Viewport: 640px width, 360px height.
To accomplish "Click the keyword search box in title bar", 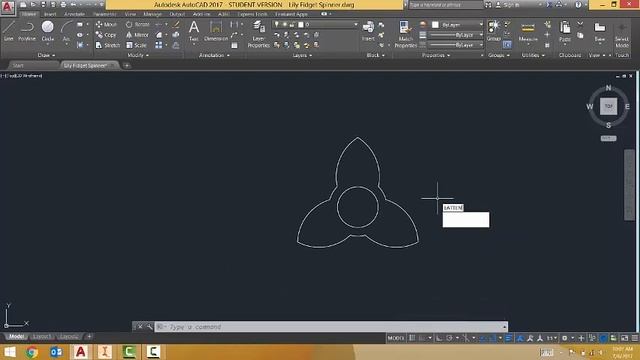I will click(446, 5).
